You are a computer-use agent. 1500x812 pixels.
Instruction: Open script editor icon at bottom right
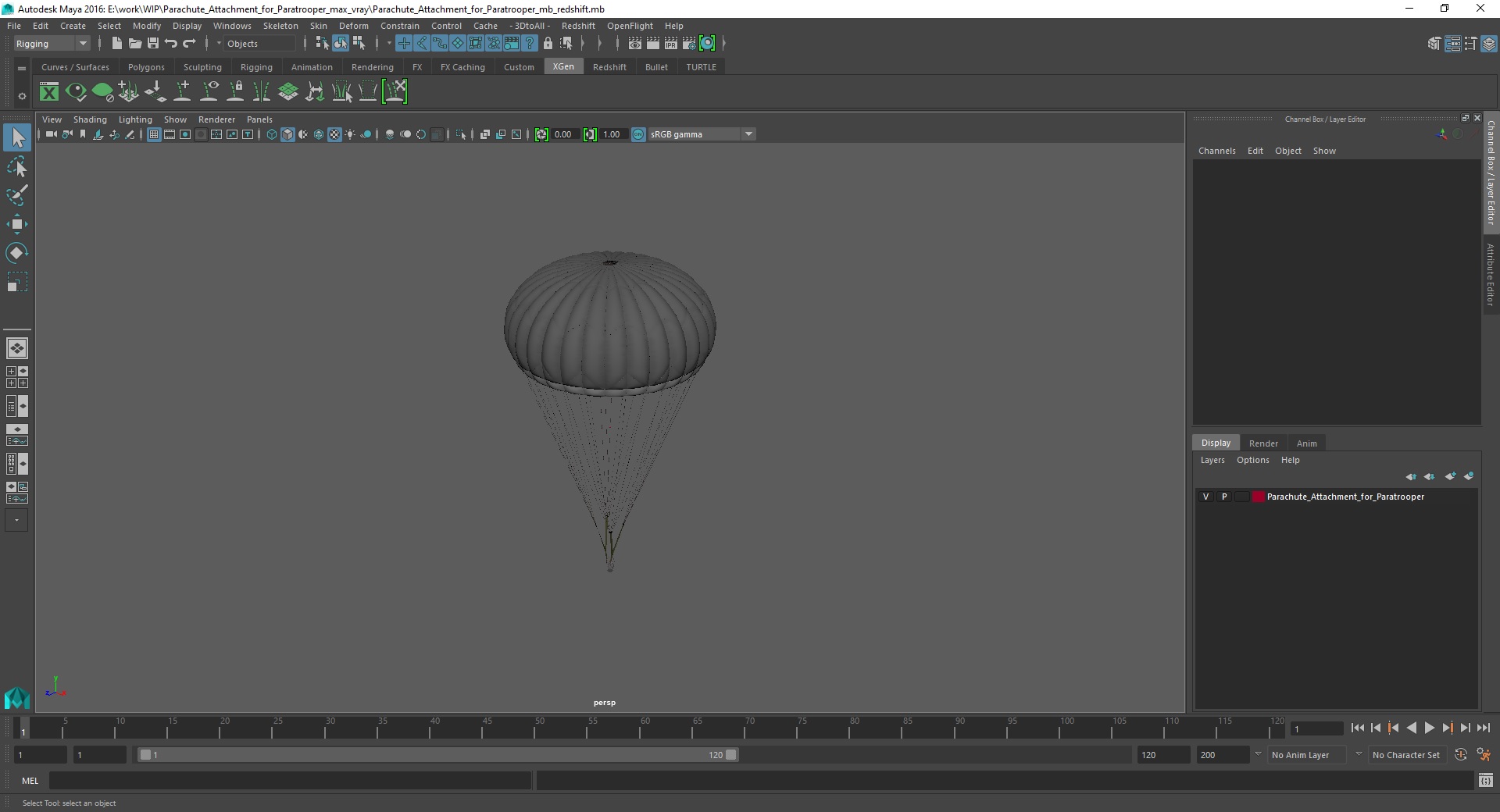pyautogui.click(x=1486, y=780)
